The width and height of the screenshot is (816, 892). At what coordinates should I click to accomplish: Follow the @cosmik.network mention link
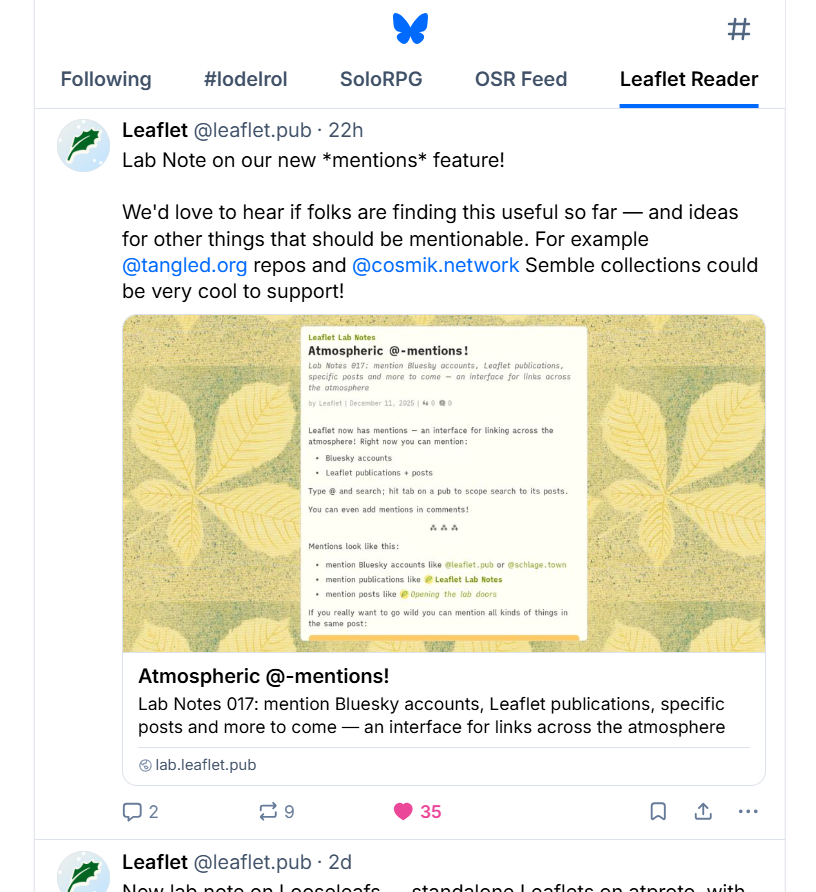436,265
